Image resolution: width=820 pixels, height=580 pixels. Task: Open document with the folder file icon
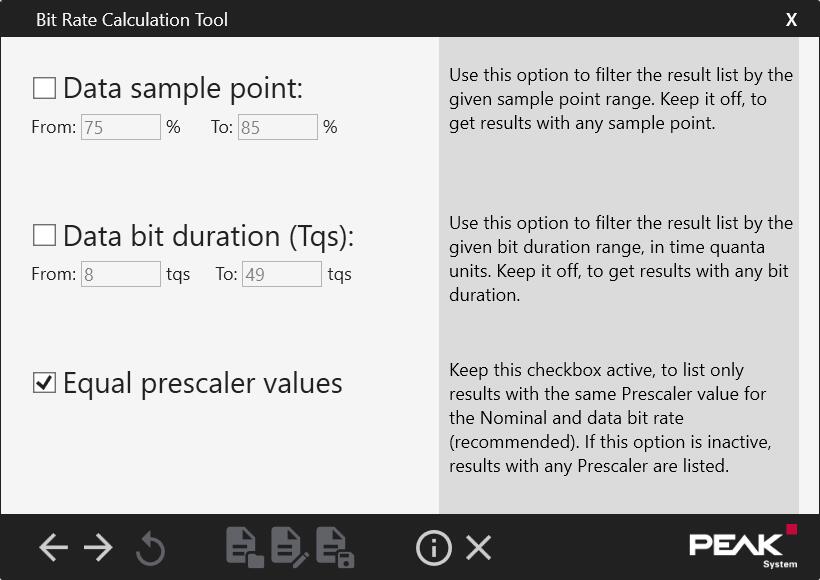[x=245, y=548]
